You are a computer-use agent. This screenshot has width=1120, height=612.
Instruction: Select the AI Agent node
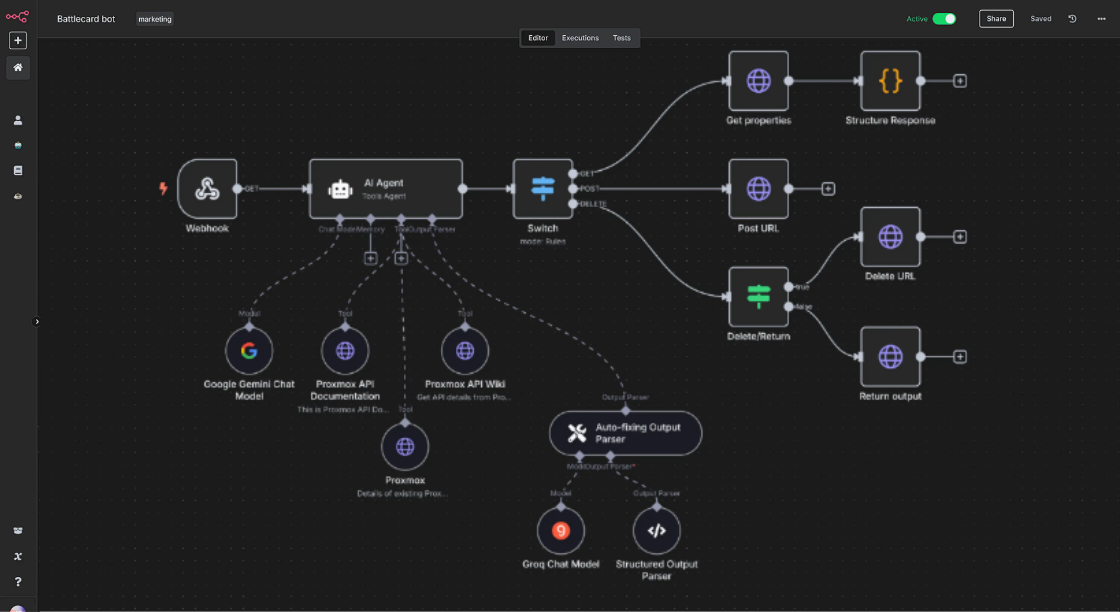385,188
